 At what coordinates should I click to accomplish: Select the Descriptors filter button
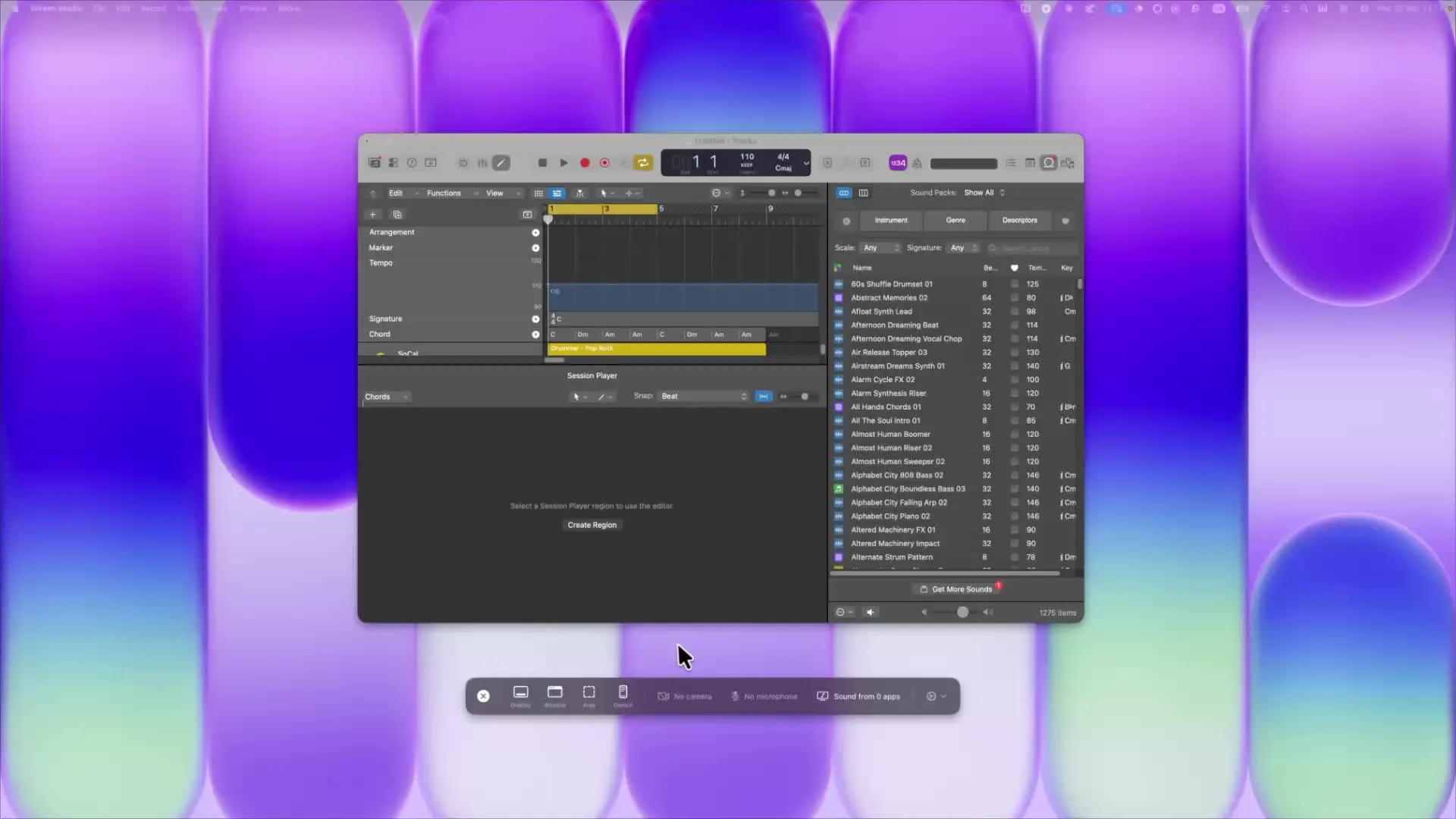click(1019, 220)
